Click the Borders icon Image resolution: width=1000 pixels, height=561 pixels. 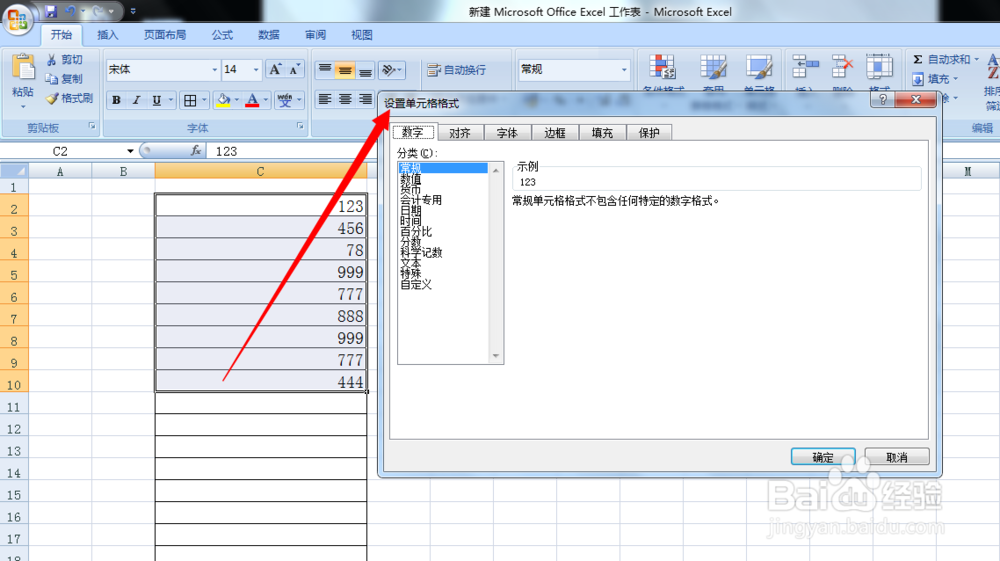(190, 100)
